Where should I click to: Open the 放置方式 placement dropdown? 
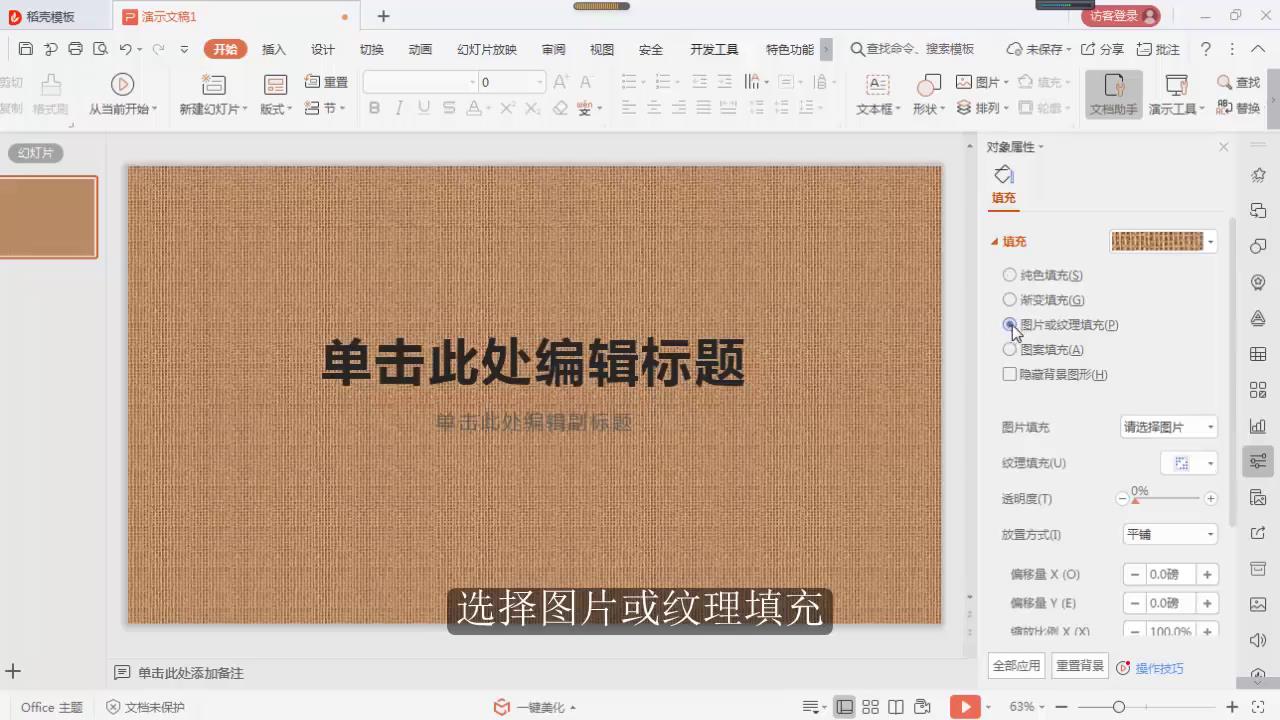(1169, 534)
